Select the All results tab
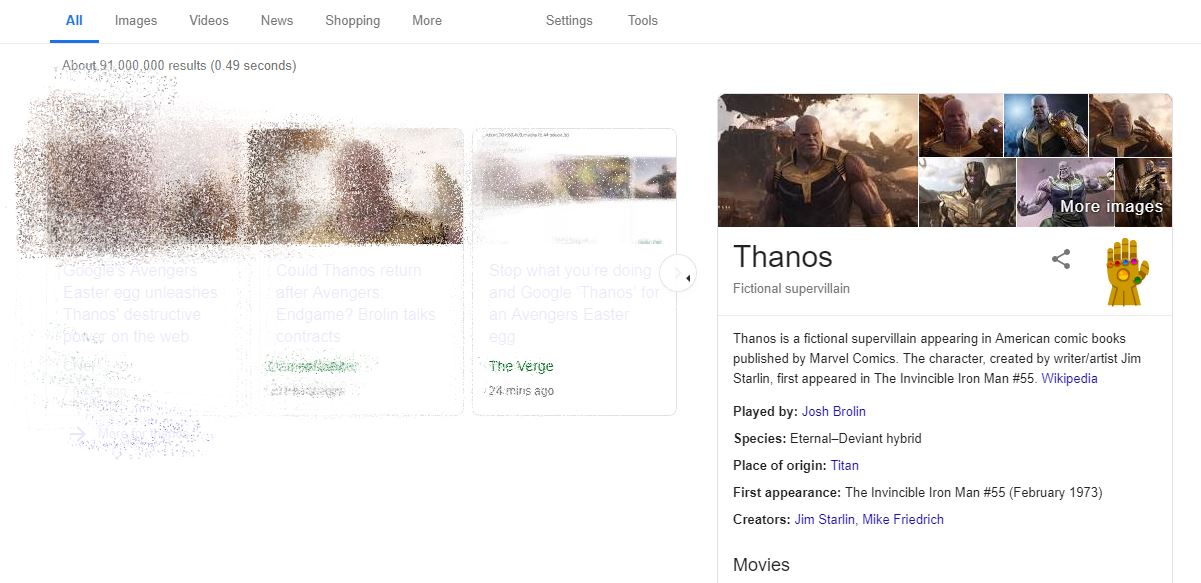The width and height of the screenshot is (1201, 583). coord(74,20)
